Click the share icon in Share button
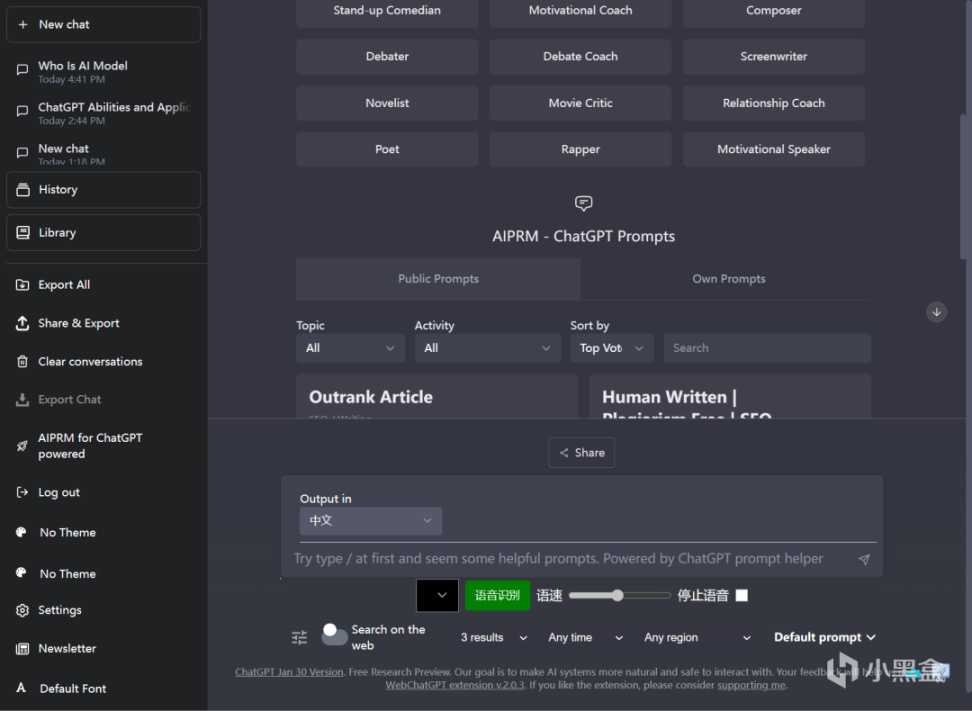Viewport: 972px width, 711px height. [x=563, y=453]
